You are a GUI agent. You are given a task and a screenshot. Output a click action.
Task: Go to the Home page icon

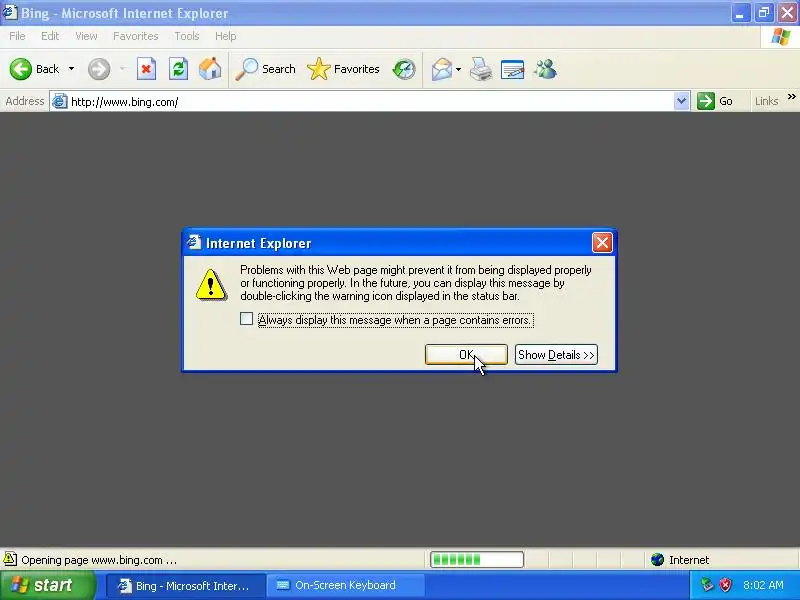[x=210, y=69]
